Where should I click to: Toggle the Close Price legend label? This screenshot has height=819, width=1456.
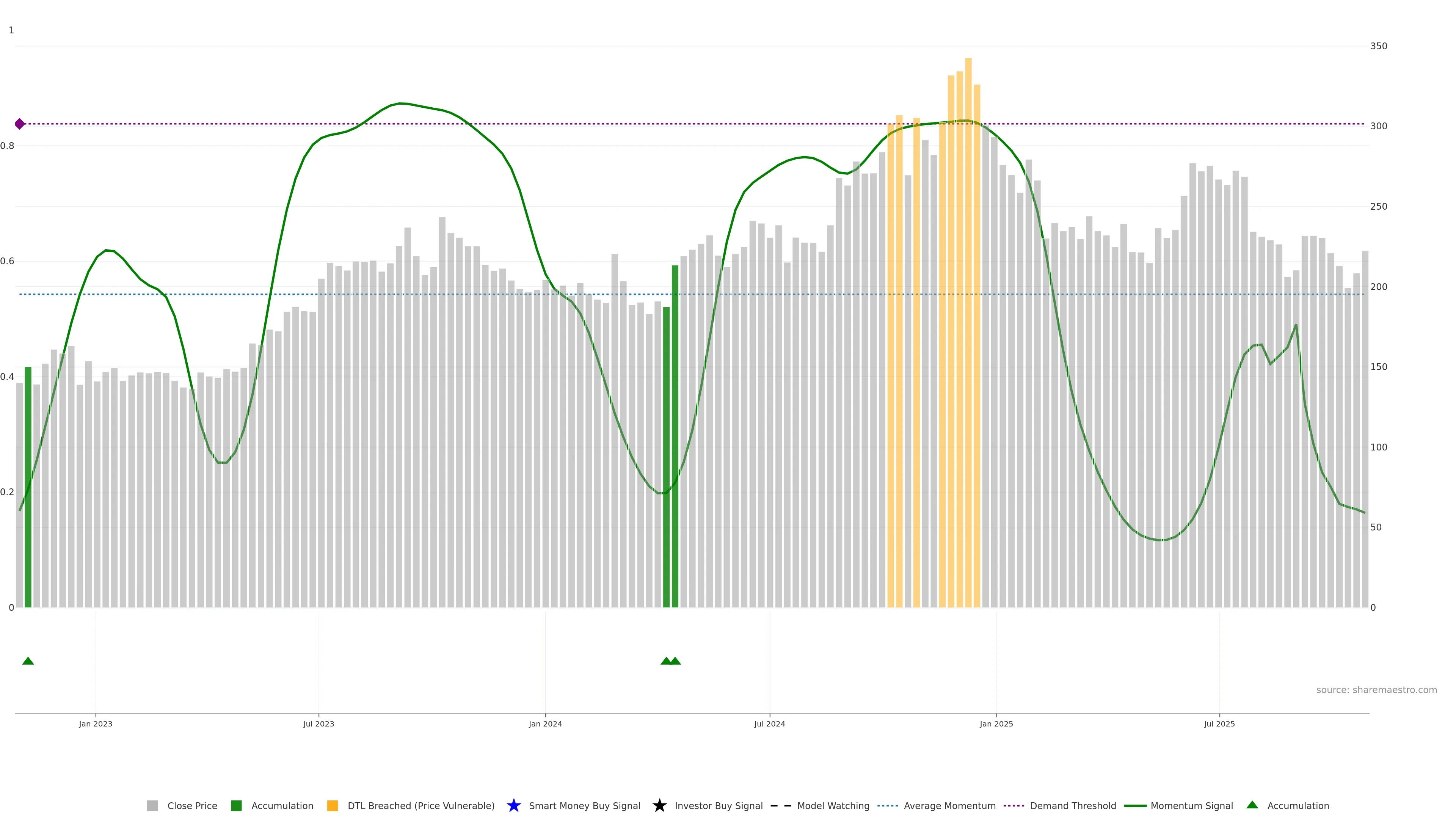point(192,805)
